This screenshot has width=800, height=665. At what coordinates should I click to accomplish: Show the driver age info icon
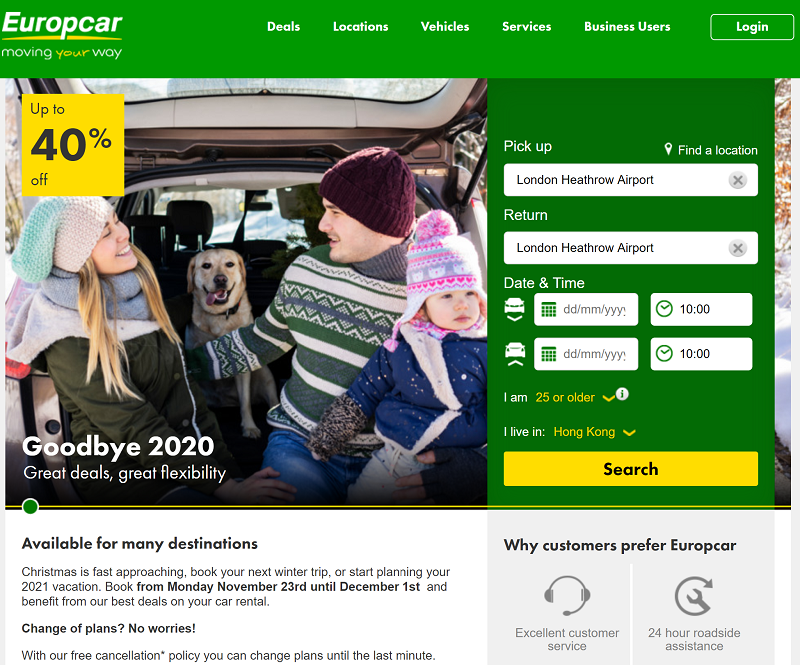point(622,394)
